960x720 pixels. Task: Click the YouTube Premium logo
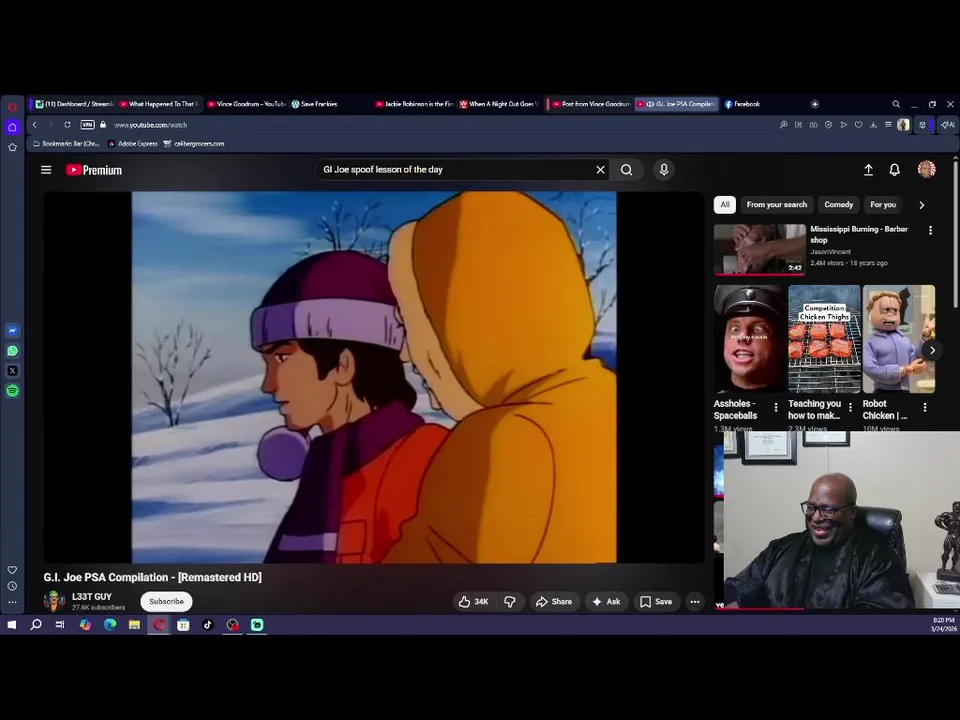(94, 170)
